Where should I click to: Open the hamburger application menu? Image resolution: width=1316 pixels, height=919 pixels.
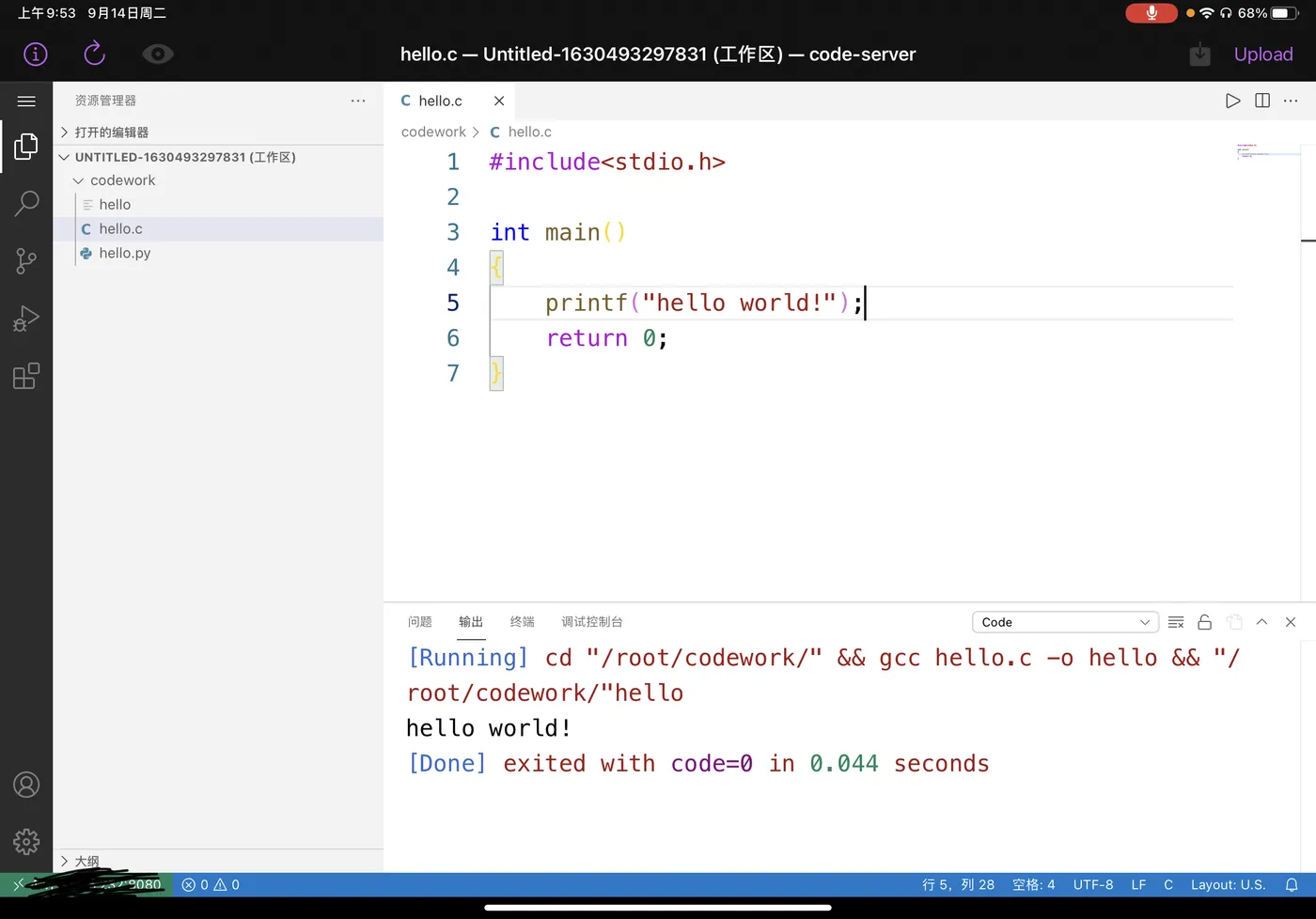click(x=26, y=101)
